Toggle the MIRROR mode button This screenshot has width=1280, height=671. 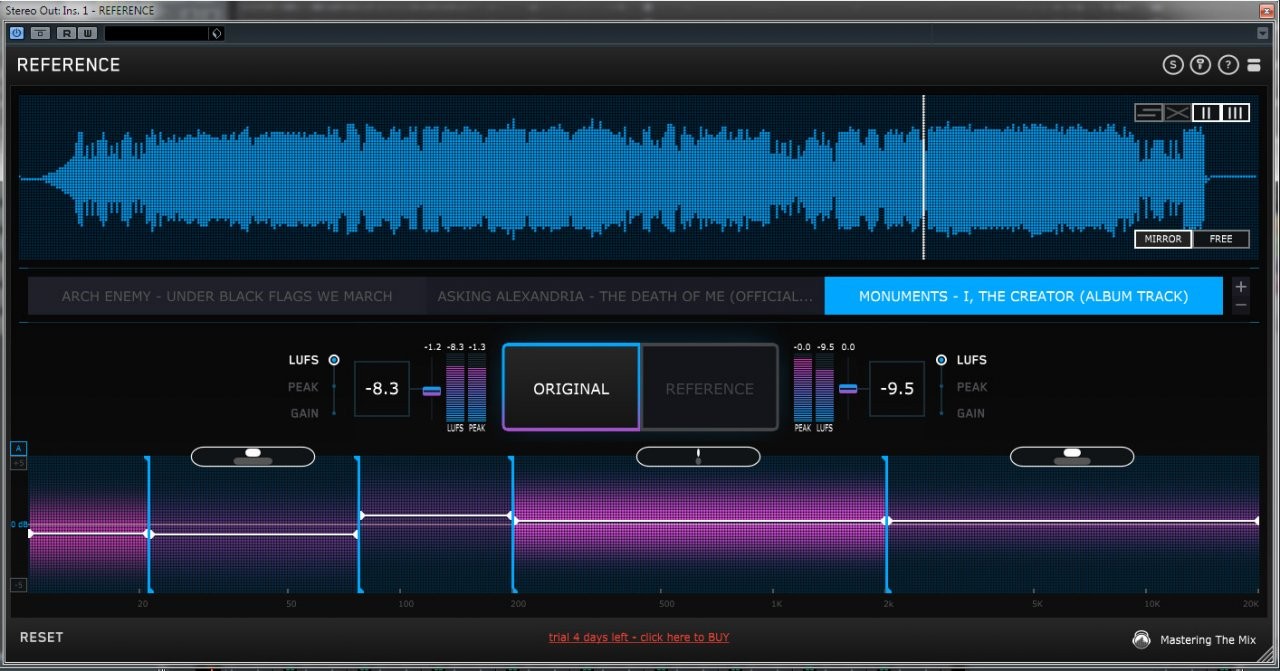click(1163, 239)
